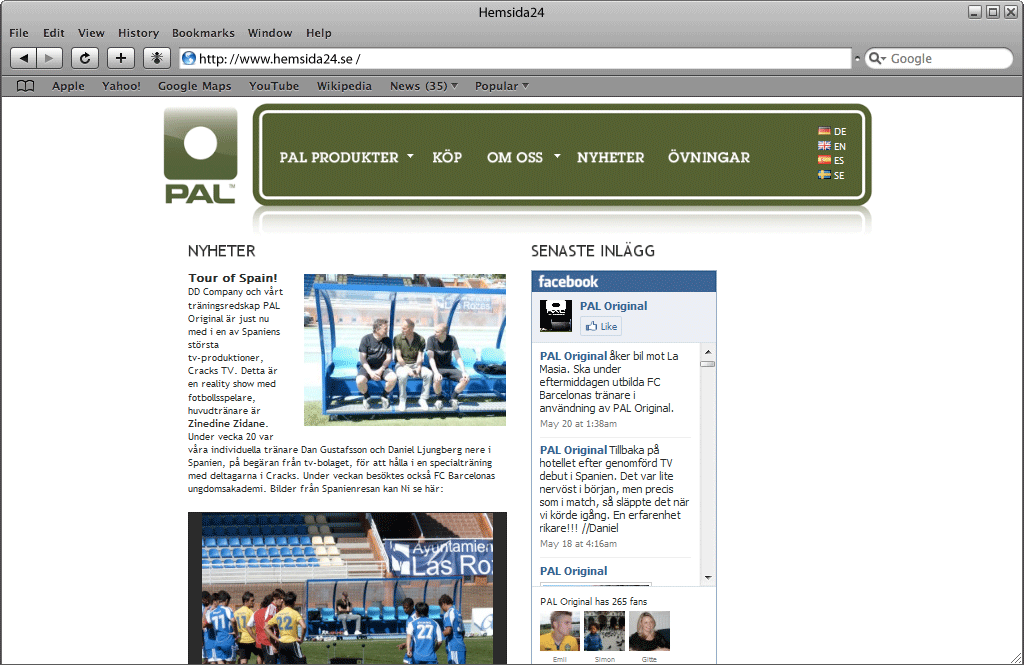Click the browser Back arrow button
The image size is (1024, 665).
(24, 58)
